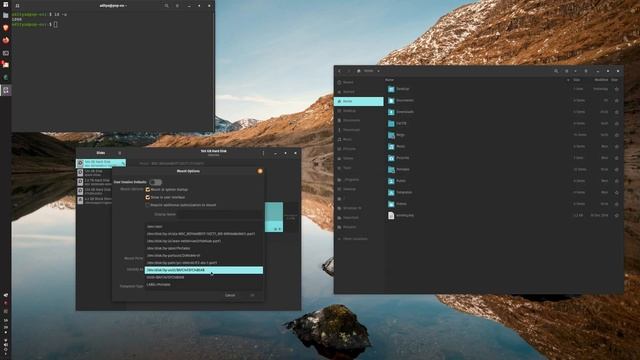The image size is (640, 360).
Task: Select the cyan partition block in Disks
Action: tap(274, 217)
